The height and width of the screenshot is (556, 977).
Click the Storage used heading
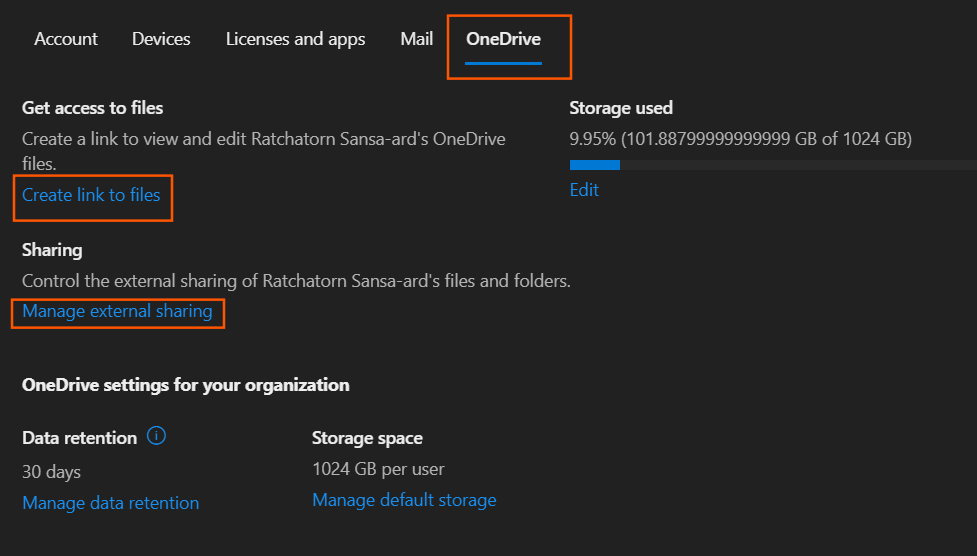point(621,108)
